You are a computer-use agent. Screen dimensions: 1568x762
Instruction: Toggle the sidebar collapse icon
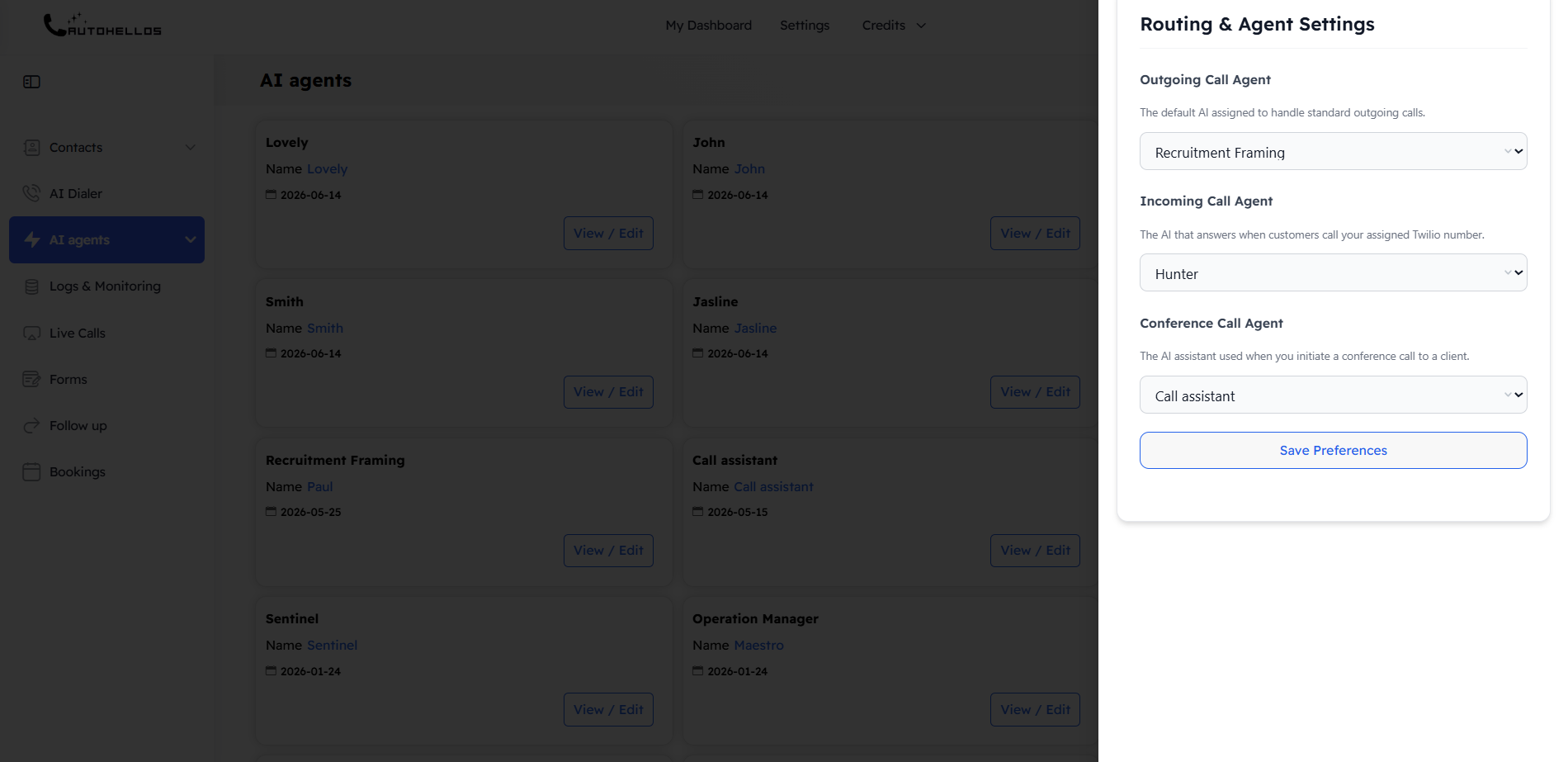pos(31,82)
